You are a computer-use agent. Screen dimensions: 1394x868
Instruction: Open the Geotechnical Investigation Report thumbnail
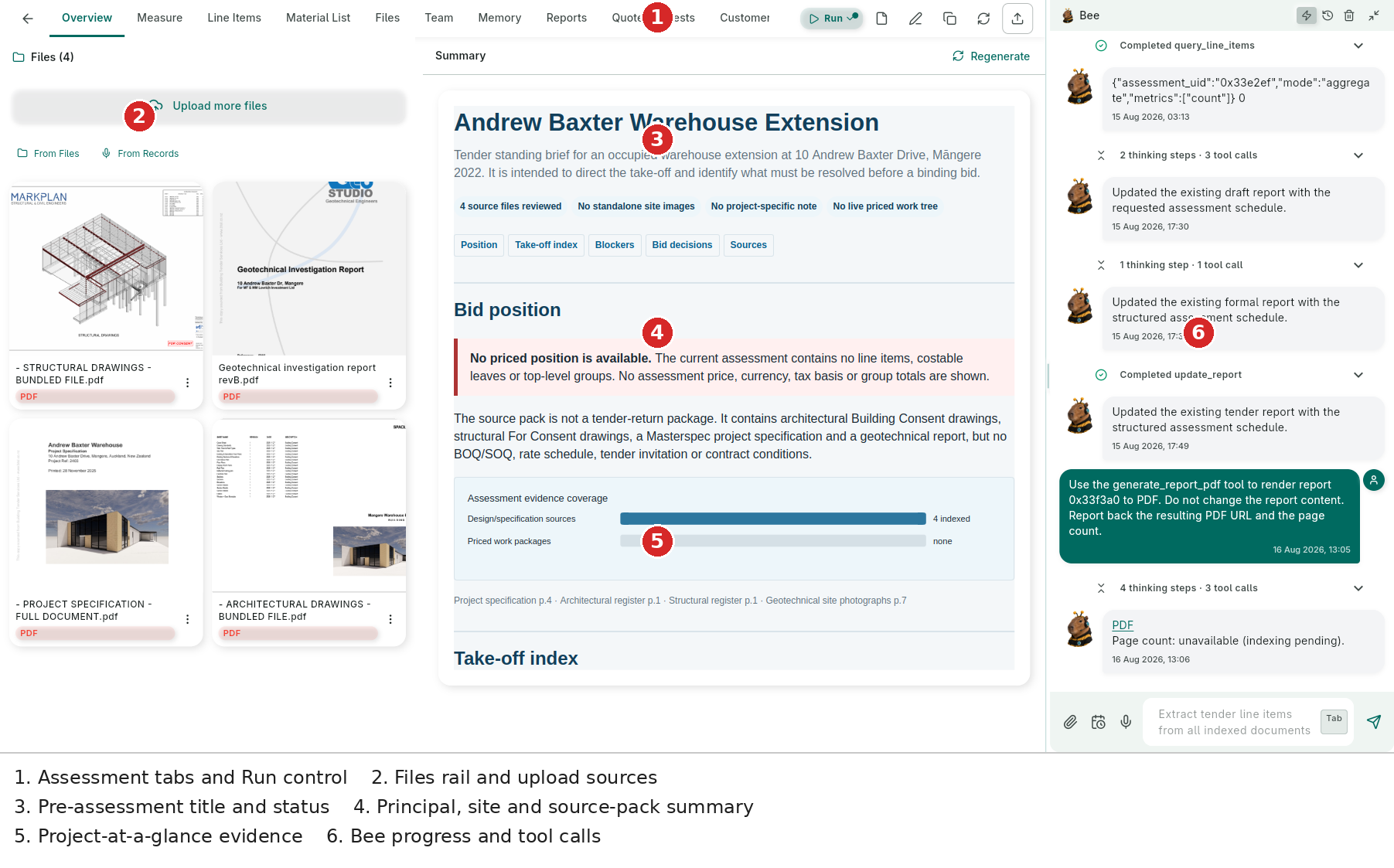tap(309, 269)
